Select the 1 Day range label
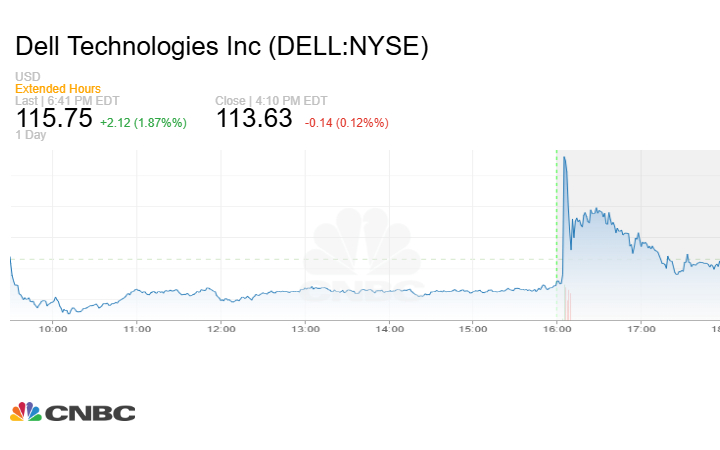Image resolution: width=720 pixels, height=450 pixels. (31, 135)
